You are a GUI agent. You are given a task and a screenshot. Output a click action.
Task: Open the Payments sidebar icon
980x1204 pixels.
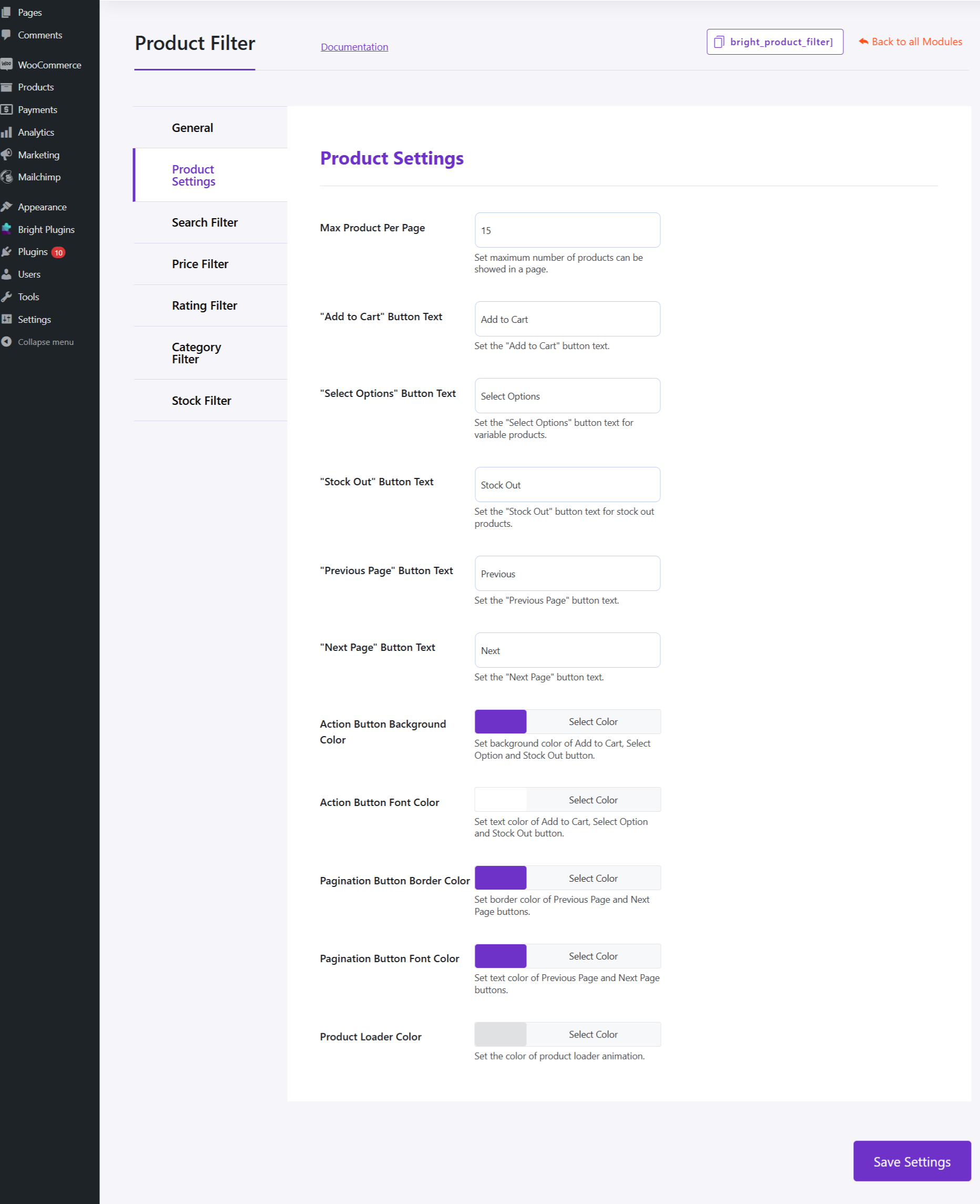pyautogui.click(x=7, y=109)
